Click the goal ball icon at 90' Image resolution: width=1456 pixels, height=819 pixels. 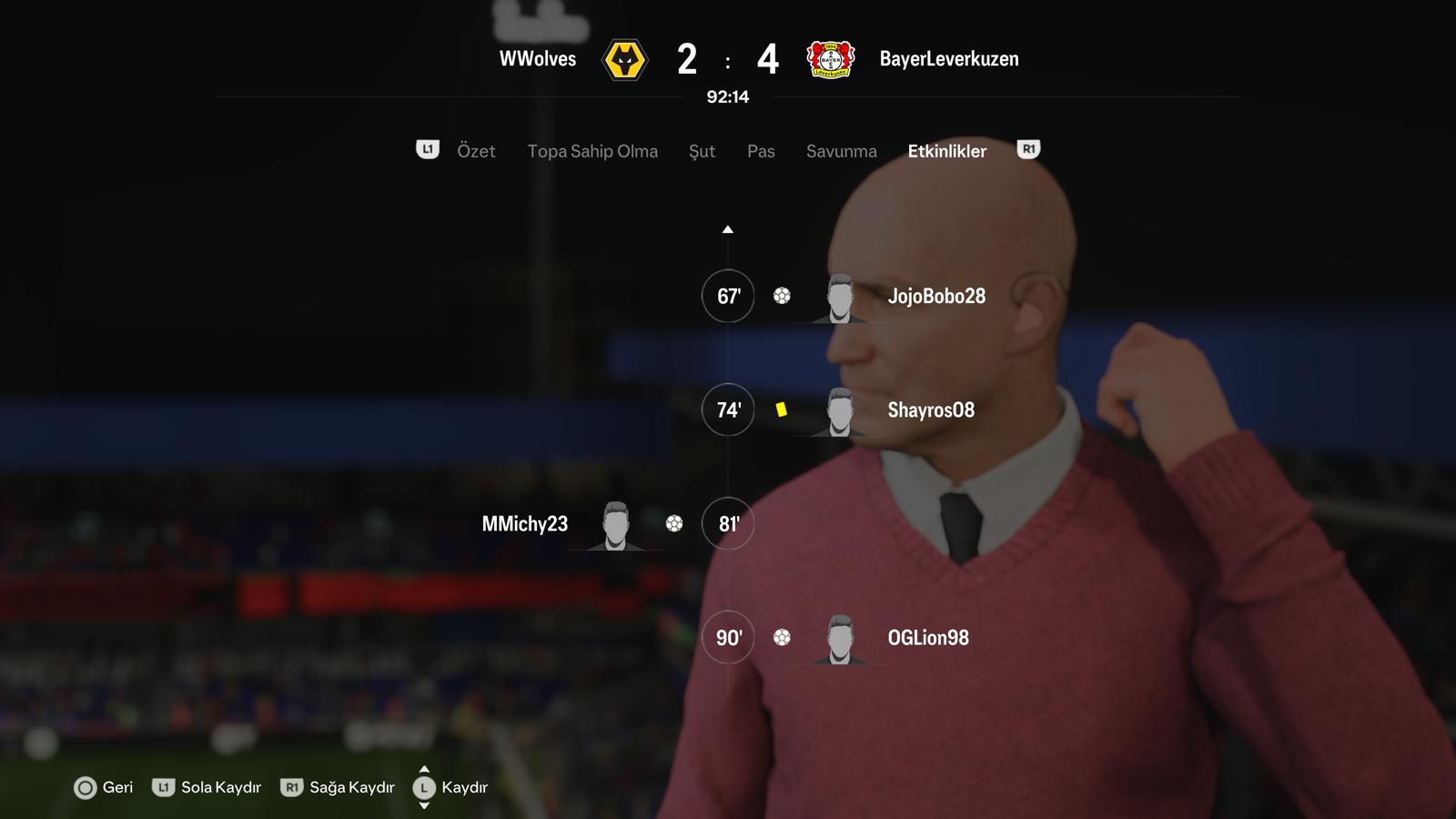[x=782, y=637]
